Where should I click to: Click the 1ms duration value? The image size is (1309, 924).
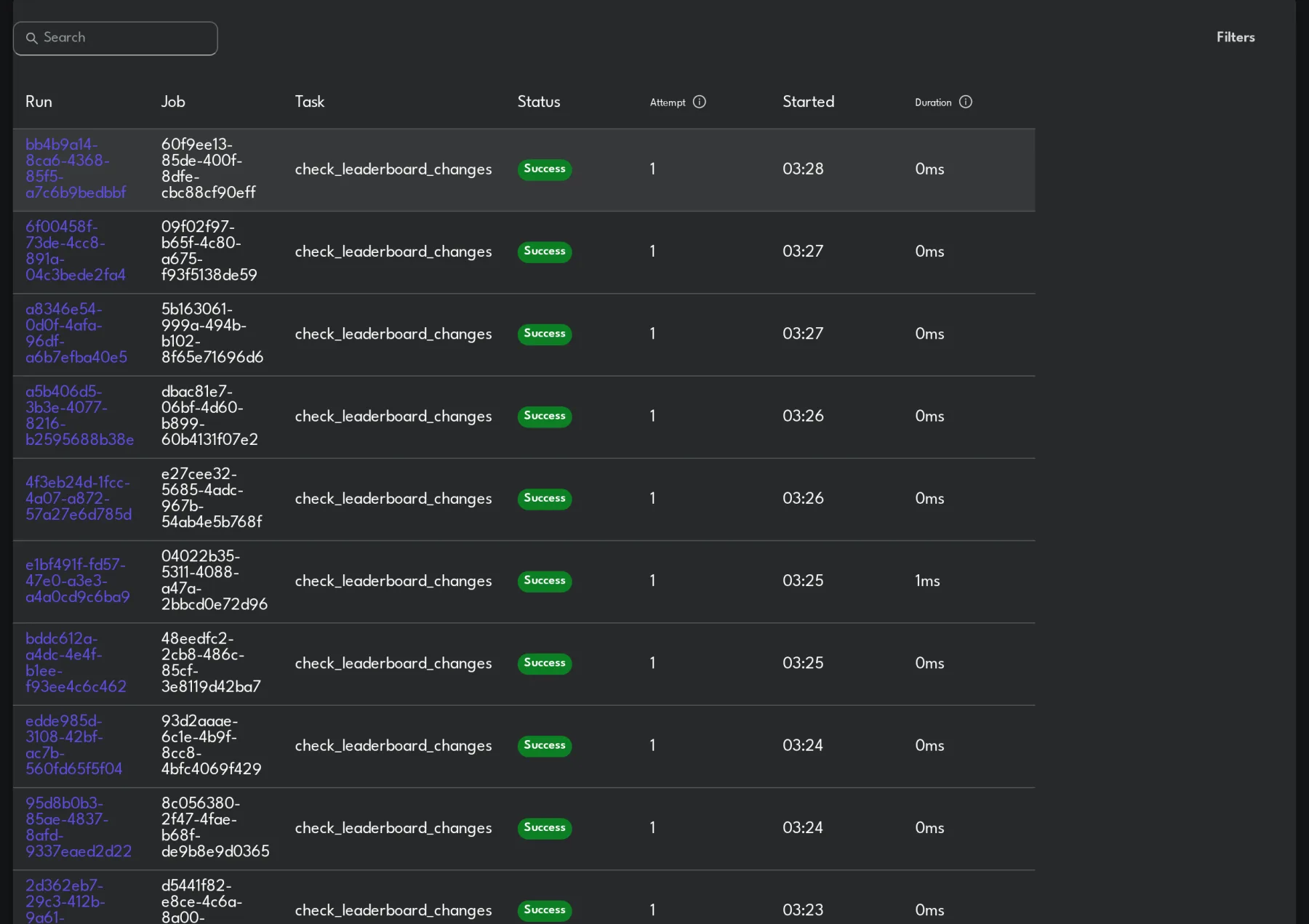[927, 581]
